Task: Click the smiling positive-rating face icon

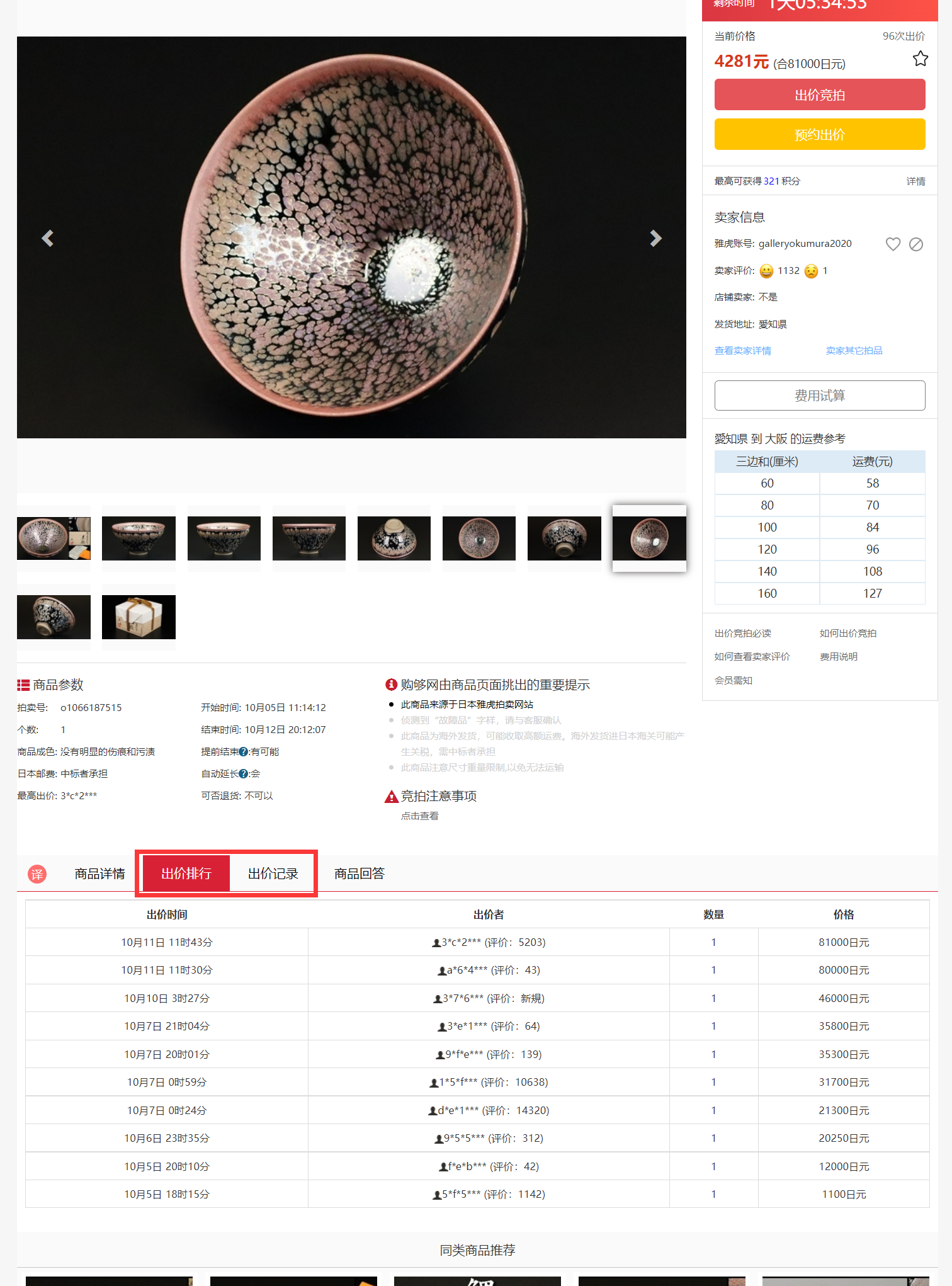Action: 766,271
